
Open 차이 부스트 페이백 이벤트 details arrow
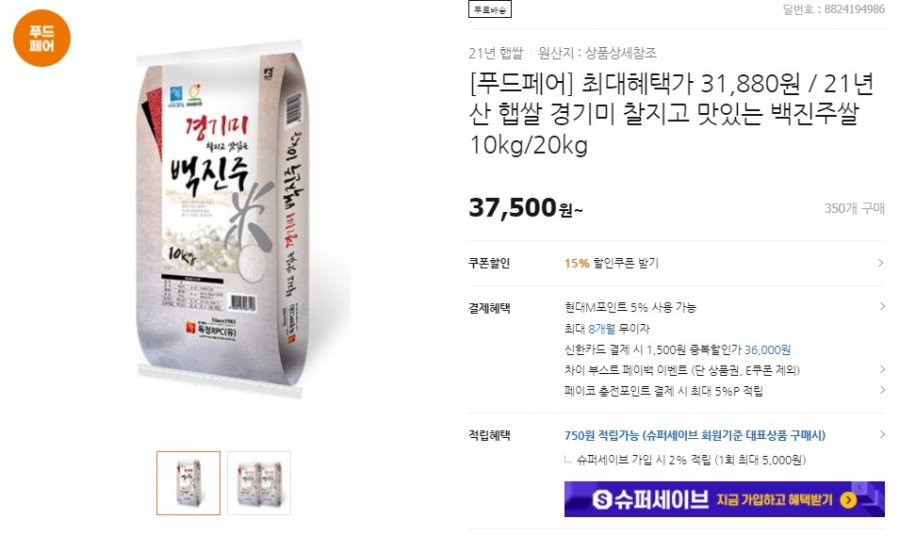coord(882,369)
